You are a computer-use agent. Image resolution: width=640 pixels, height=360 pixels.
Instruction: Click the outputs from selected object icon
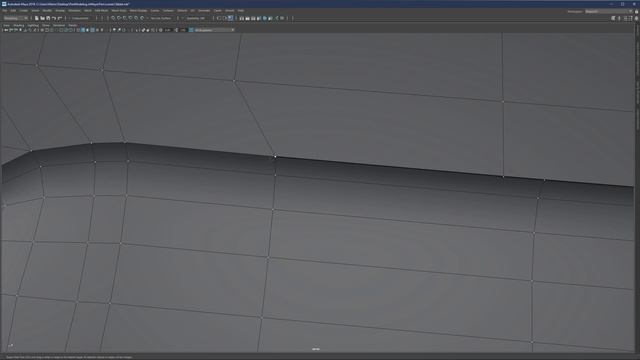point(224,18)
